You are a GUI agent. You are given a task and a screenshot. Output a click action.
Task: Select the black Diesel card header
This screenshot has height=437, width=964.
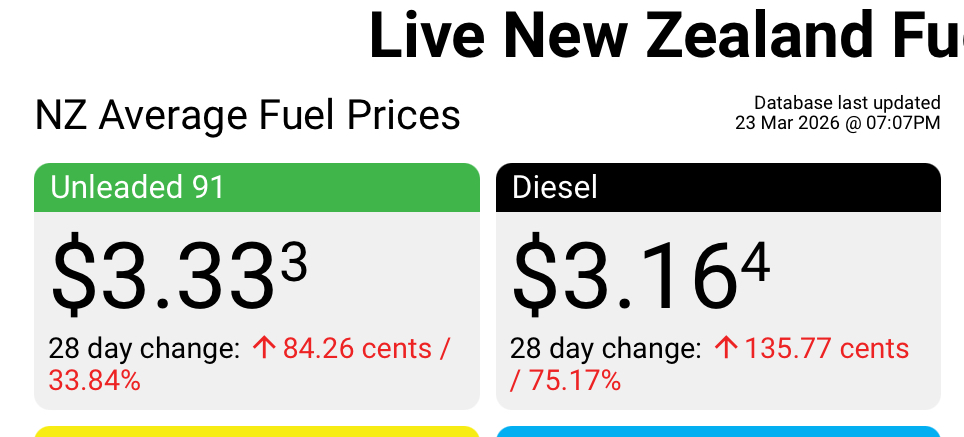[718, 188]
